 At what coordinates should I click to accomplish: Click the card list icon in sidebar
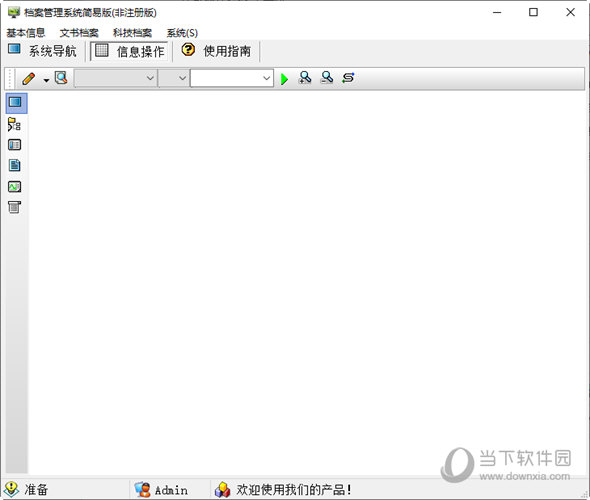tap(14, 145)
